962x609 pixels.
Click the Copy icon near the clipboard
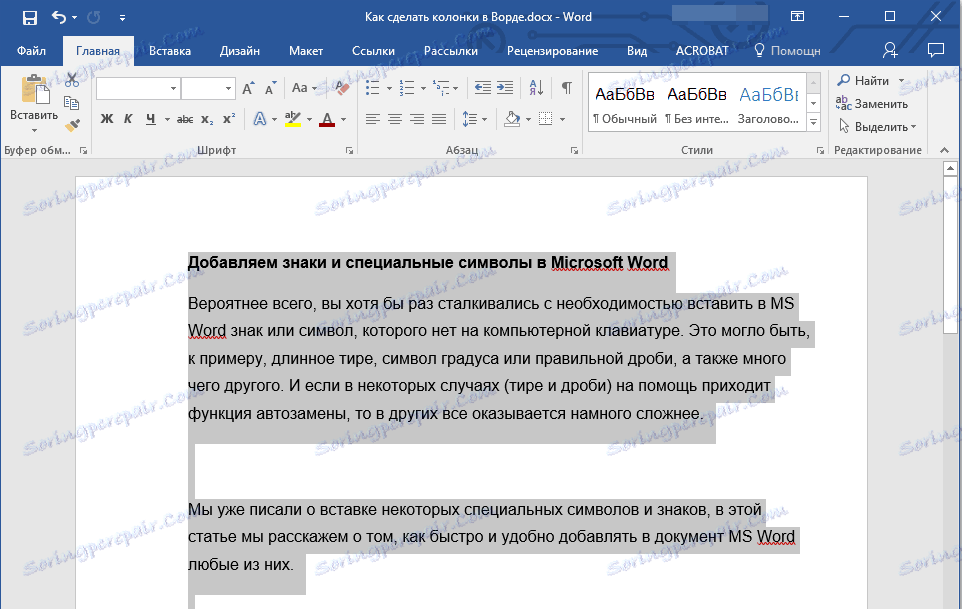[x=71, y=103]
